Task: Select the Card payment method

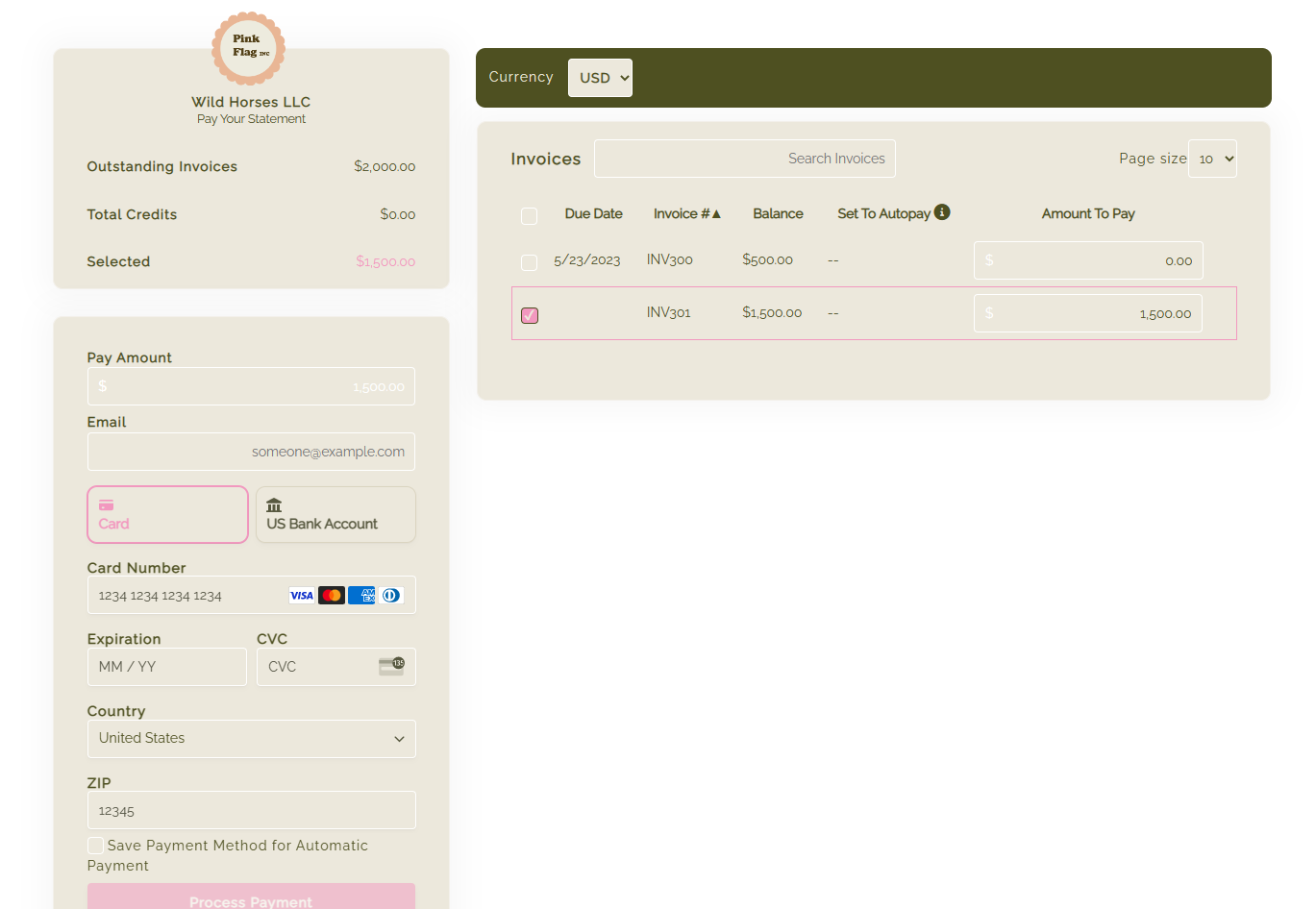Action: (x=167, y=514)
